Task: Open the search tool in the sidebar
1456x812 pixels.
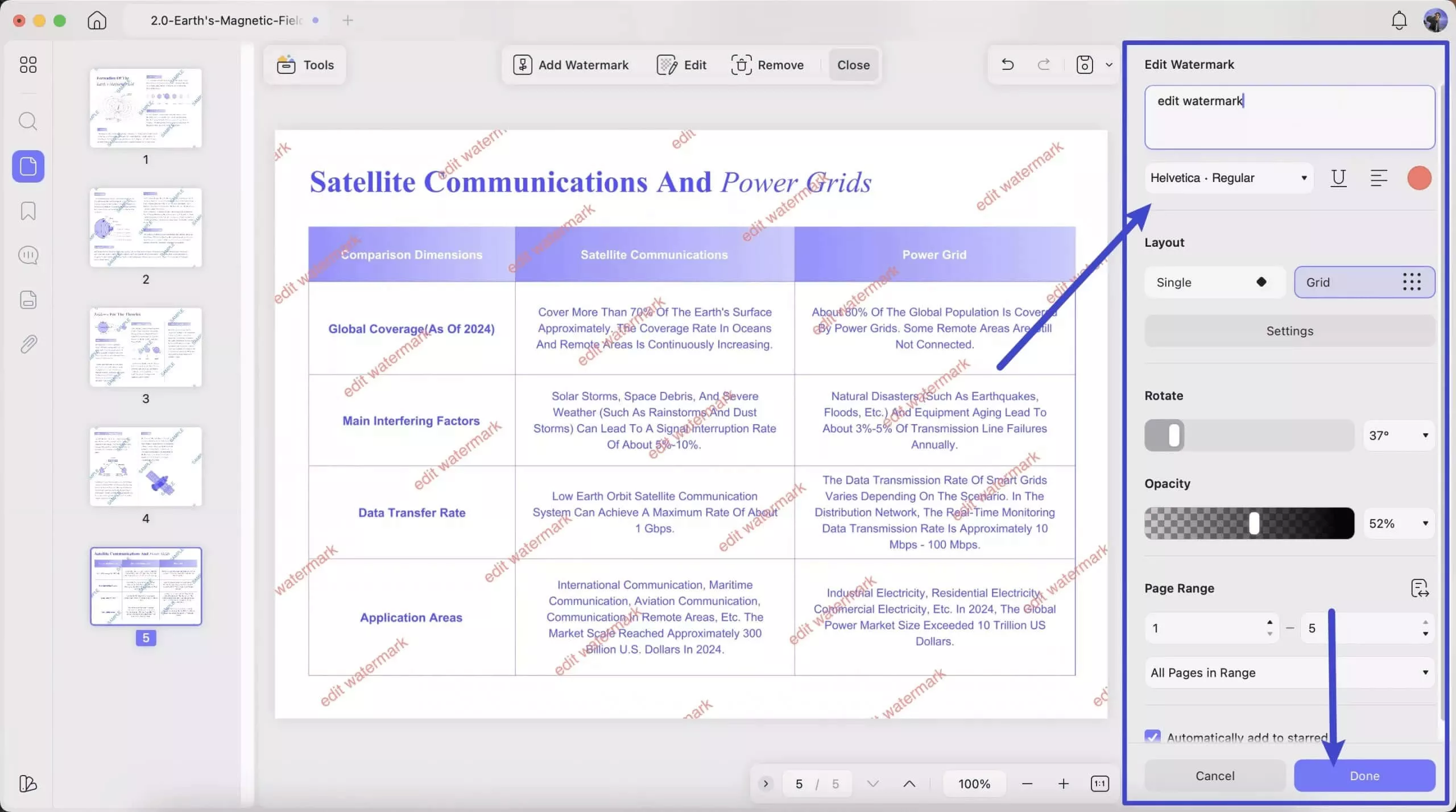Action: pyautogui.click(x=28, y=121)
